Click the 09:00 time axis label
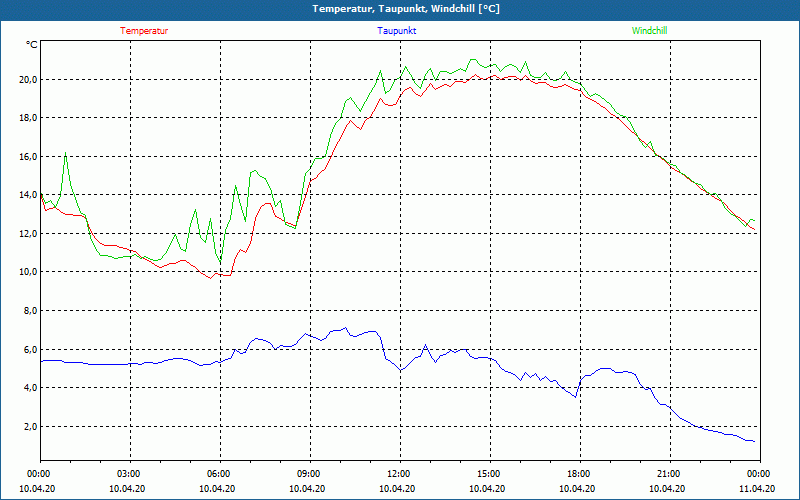800x500 pixels. point(308,474)
